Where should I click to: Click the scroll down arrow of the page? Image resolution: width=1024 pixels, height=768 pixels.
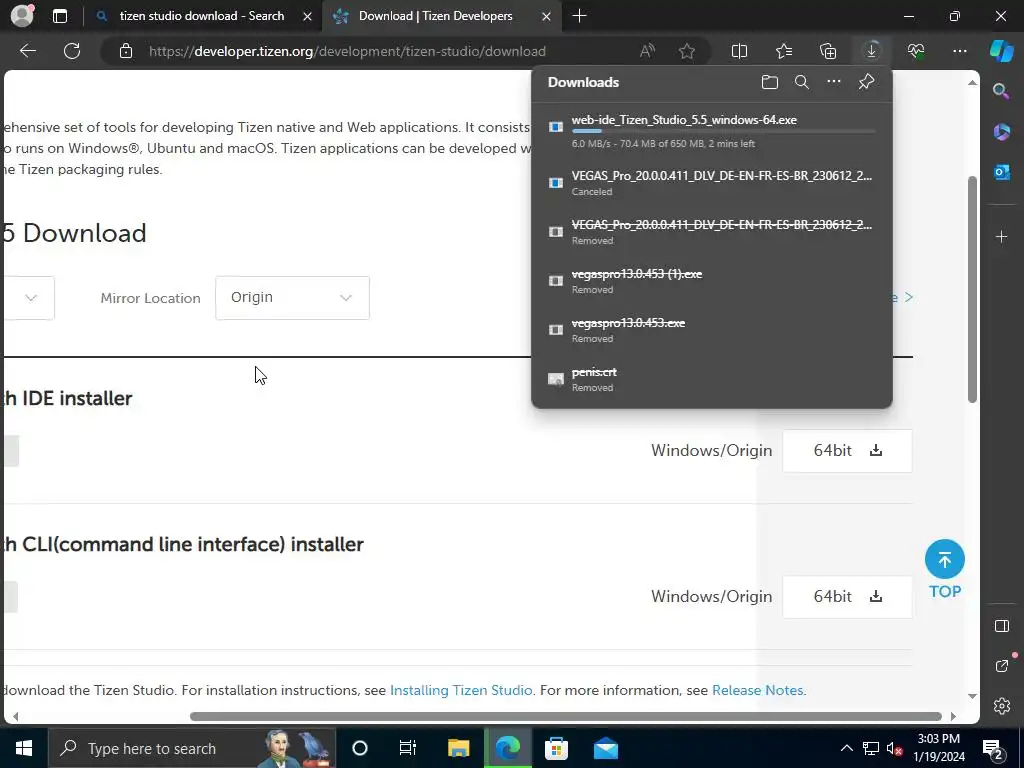coord(972,696)
